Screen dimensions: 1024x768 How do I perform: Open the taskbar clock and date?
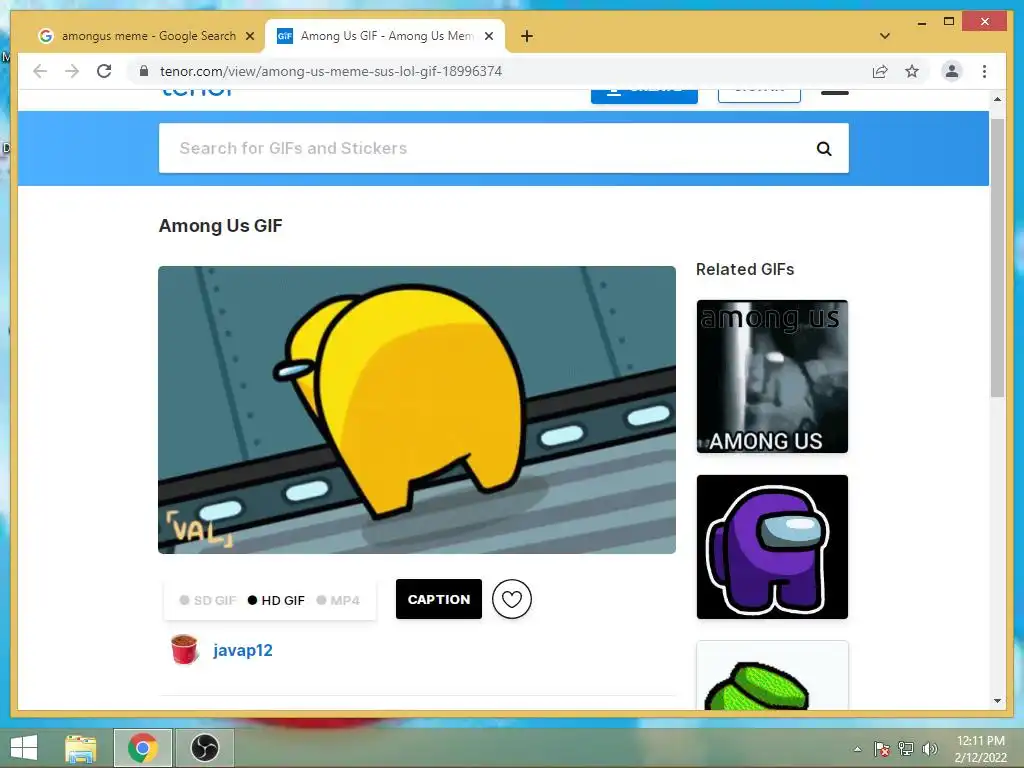pos(980,749)
